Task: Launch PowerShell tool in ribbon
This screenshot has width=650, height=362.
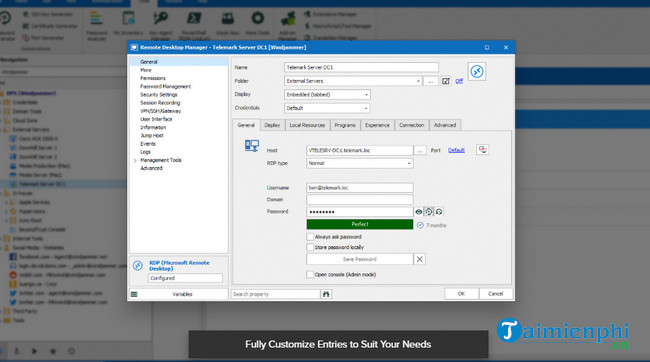Action: point(194,25)
